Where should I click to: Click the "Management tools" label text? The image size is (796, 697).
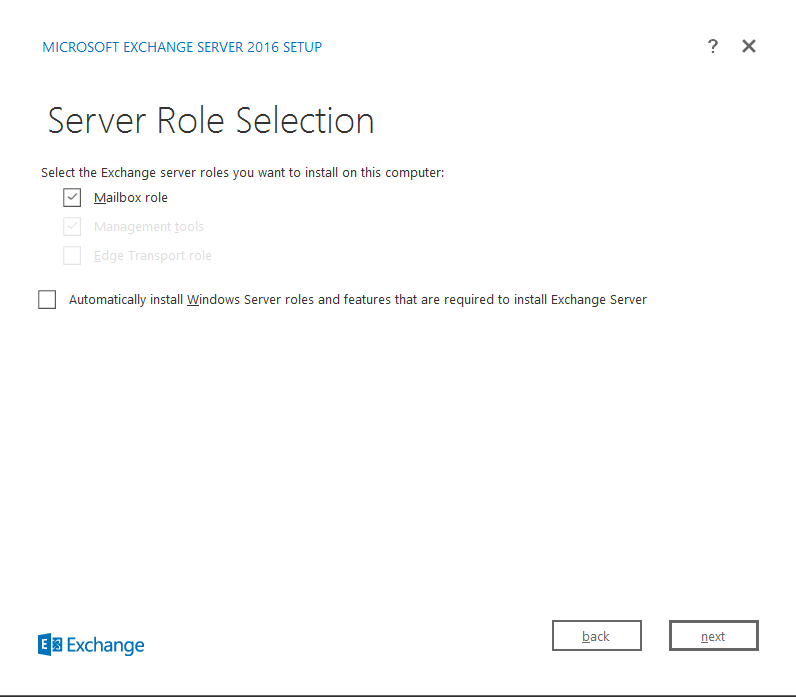[149, 227]
